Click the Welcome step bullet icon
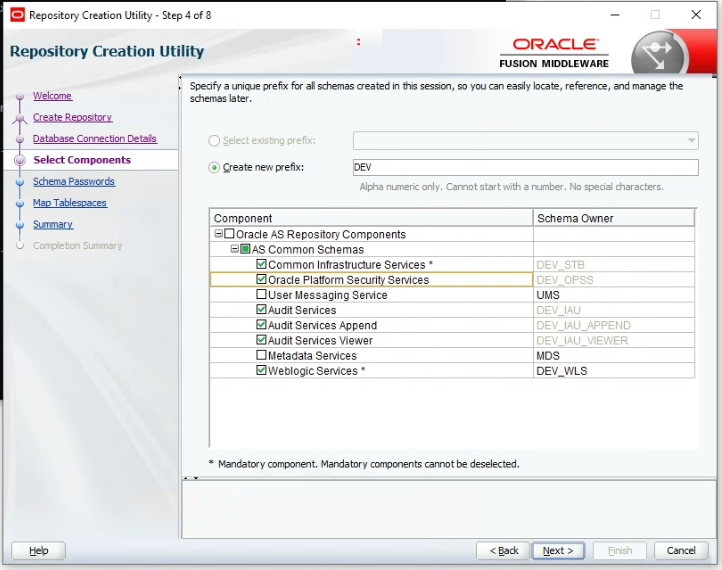This screenshot has height=570, width=722. [20, 97]
